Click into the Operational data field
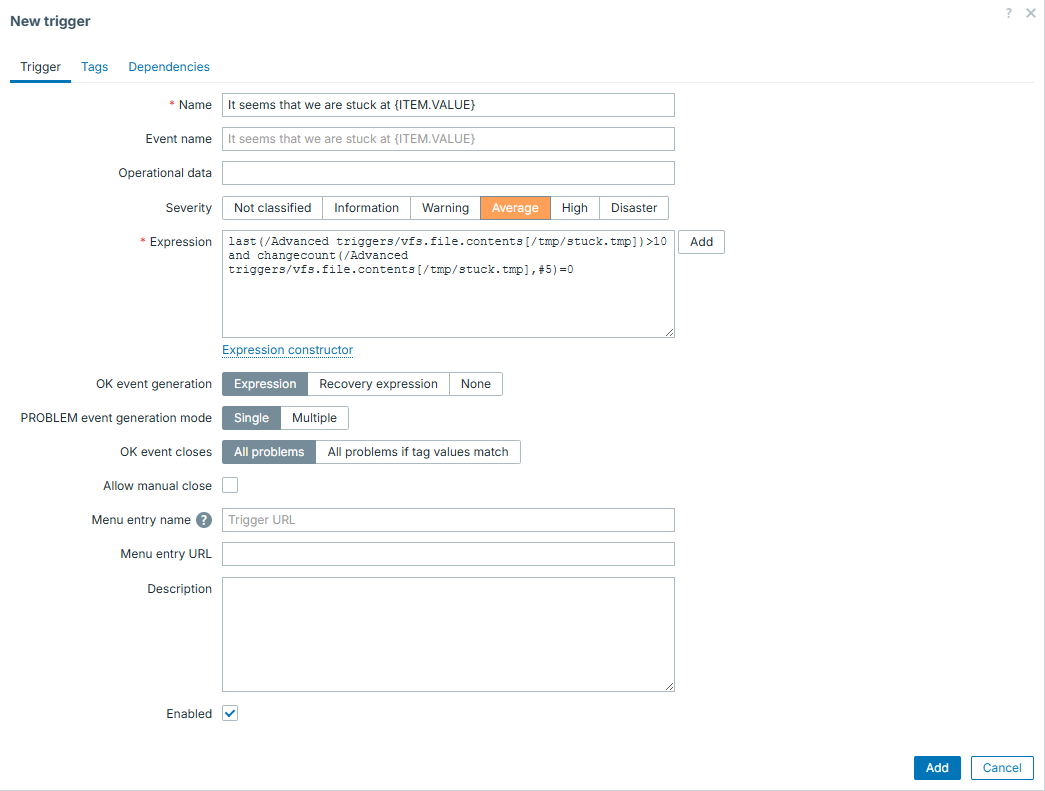This screenshot has width=1045, height=791. (448, 173)
